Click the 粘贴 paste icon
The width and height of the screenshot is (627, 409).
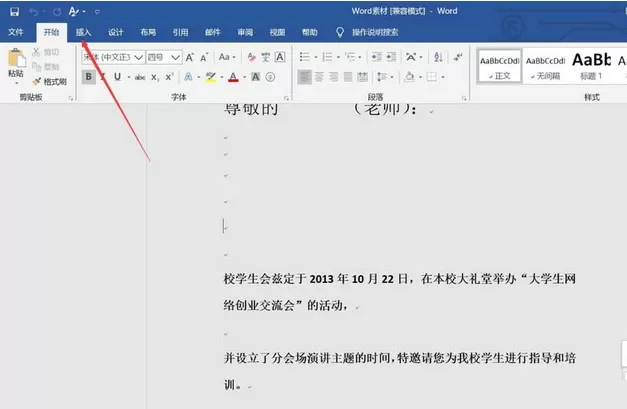[x=16, y=59]
